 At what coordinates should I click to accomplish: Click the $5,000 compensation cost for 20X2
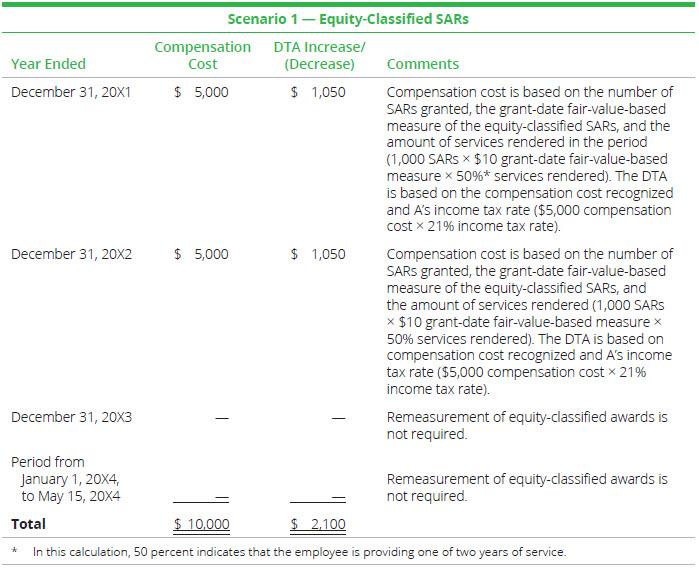[x=201, y=254]
